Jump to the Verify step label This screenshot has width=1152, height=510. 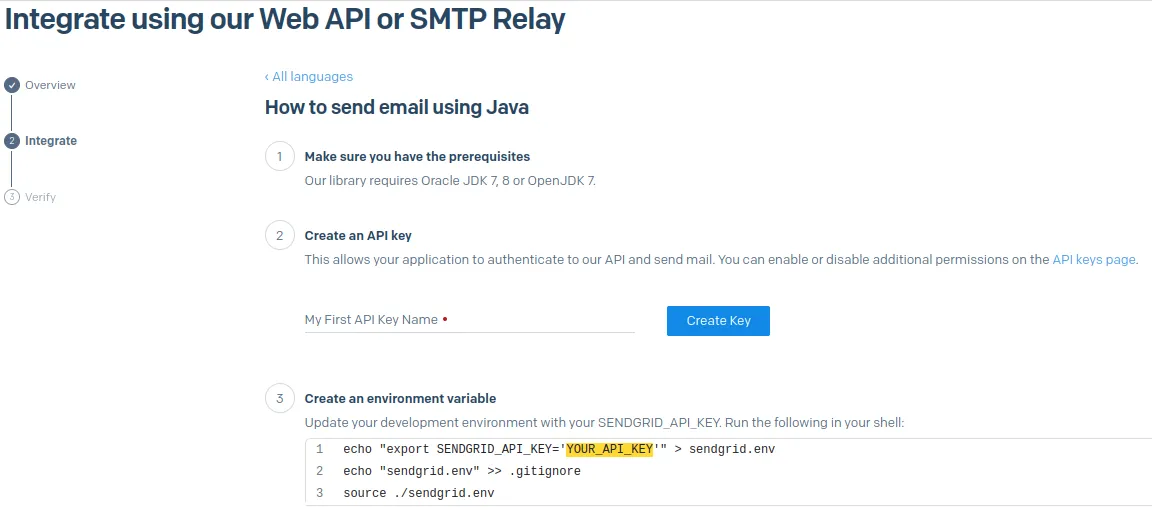41,197
